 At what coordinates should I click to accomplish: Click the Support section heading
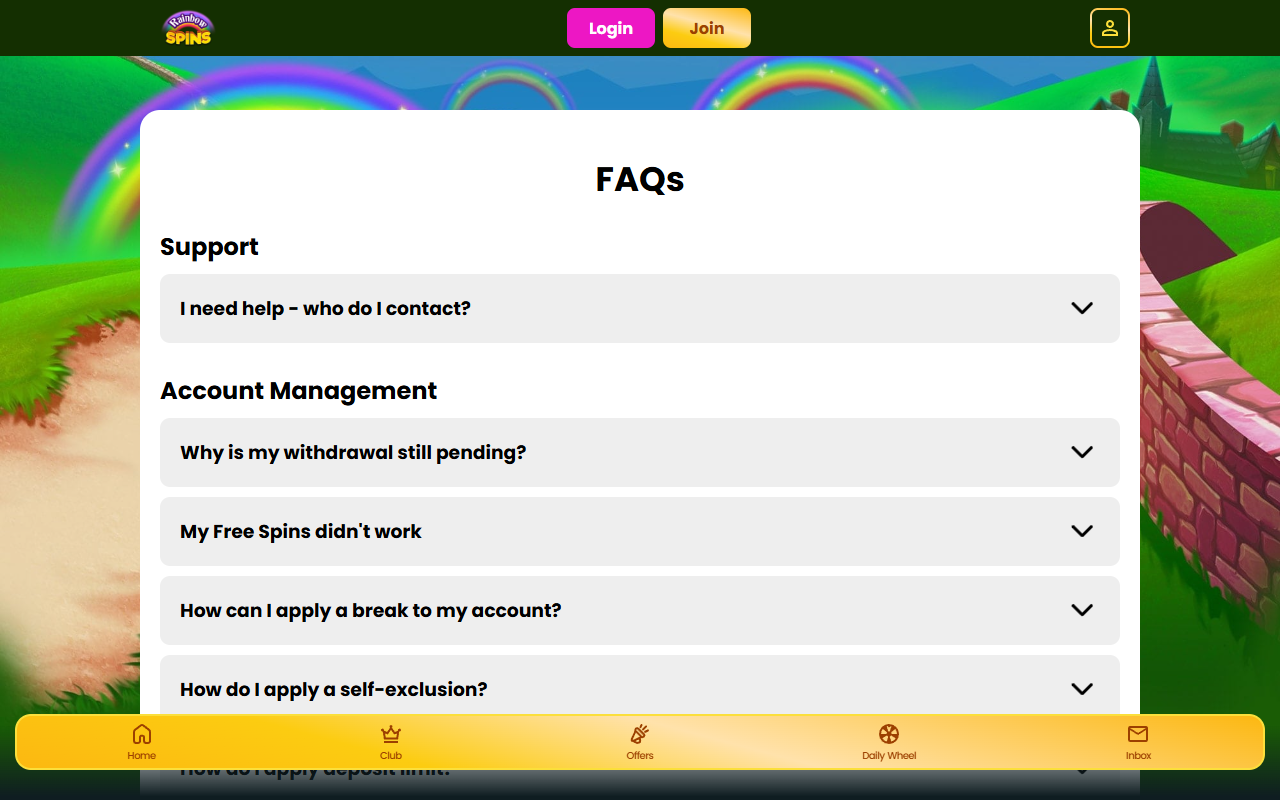(209, 246)
